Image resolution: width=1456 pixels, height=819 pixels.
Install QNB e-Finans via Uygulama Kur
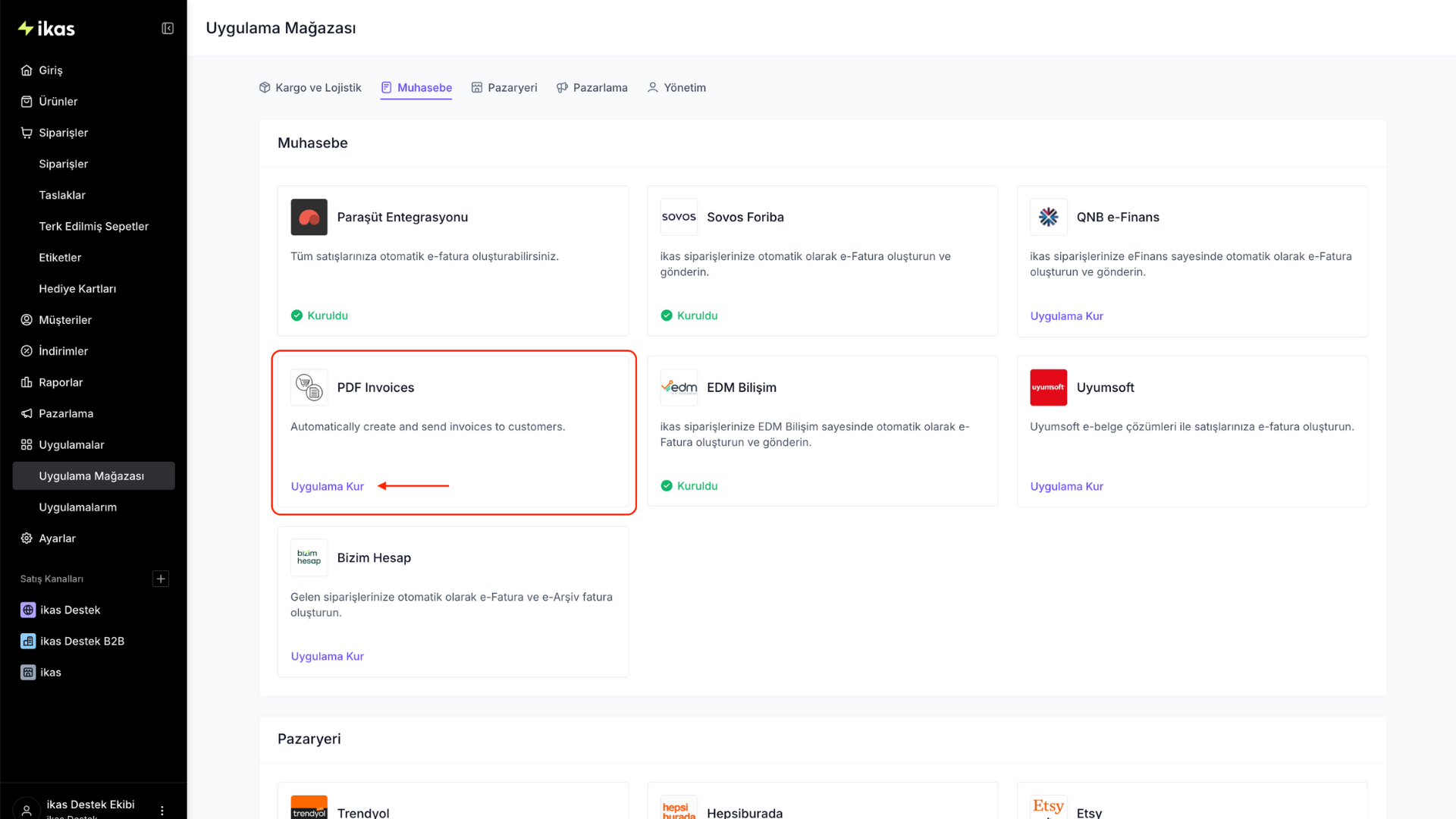[x=1066, y=316]
